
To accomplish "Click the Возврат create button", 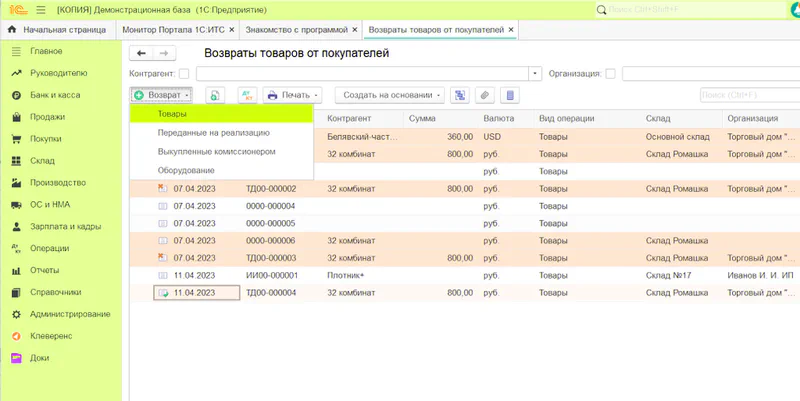I will 161,95.
